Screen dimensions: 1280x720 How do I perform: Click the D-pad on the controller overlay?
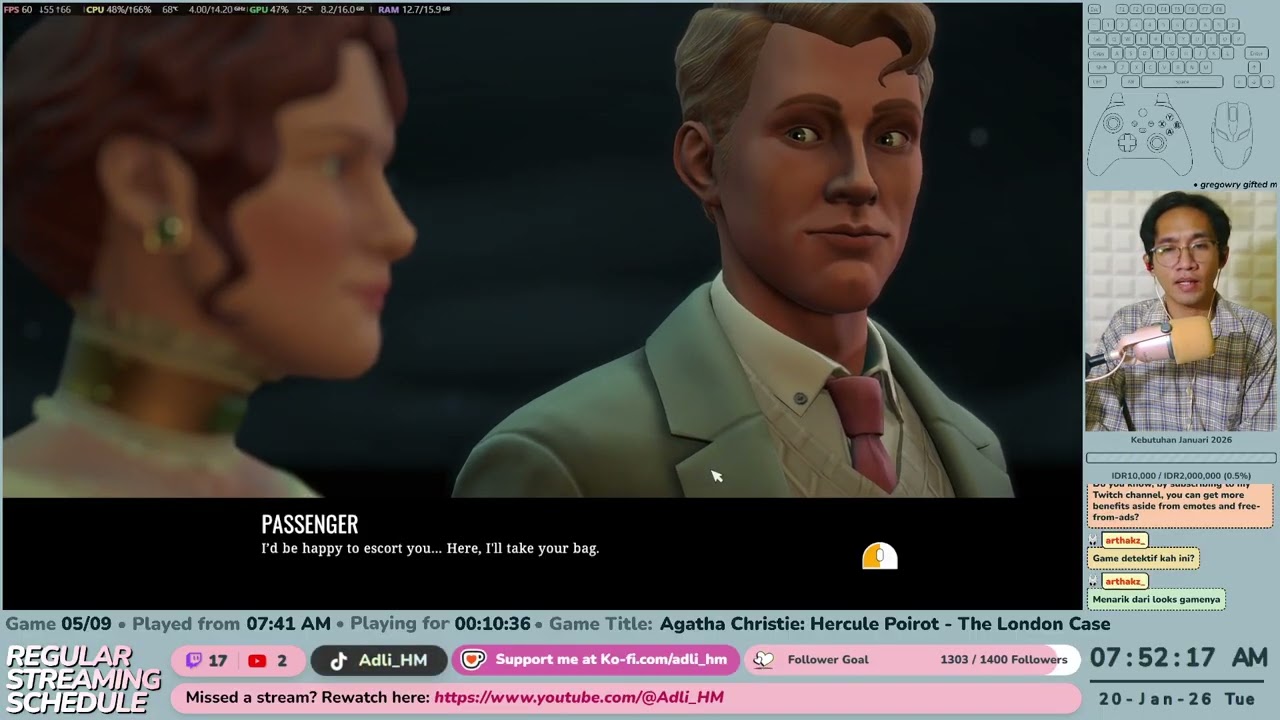(x=1127, y=142)
